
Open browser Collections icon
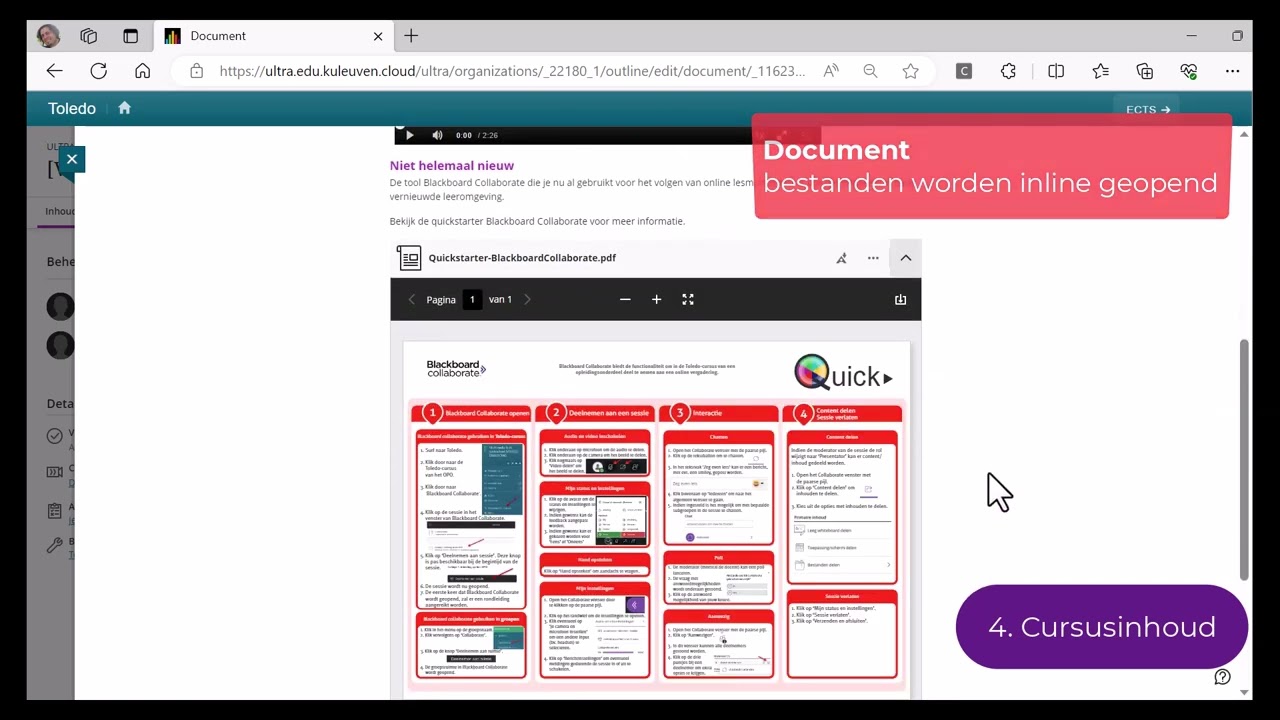(1145, 71)
